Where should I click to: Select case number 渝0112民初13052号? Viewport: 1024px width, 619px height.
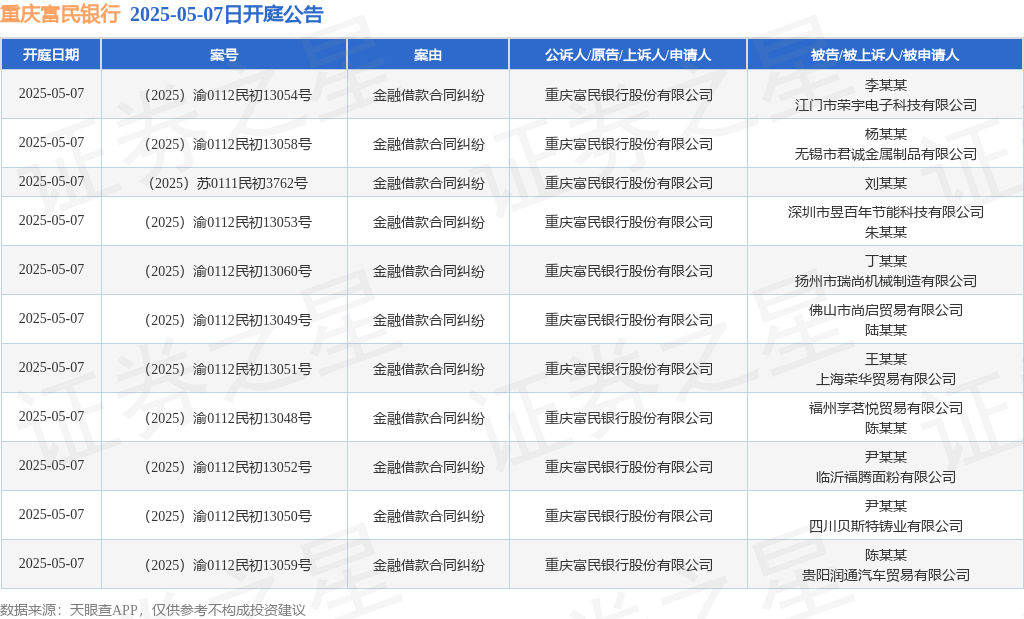point(228,467)
